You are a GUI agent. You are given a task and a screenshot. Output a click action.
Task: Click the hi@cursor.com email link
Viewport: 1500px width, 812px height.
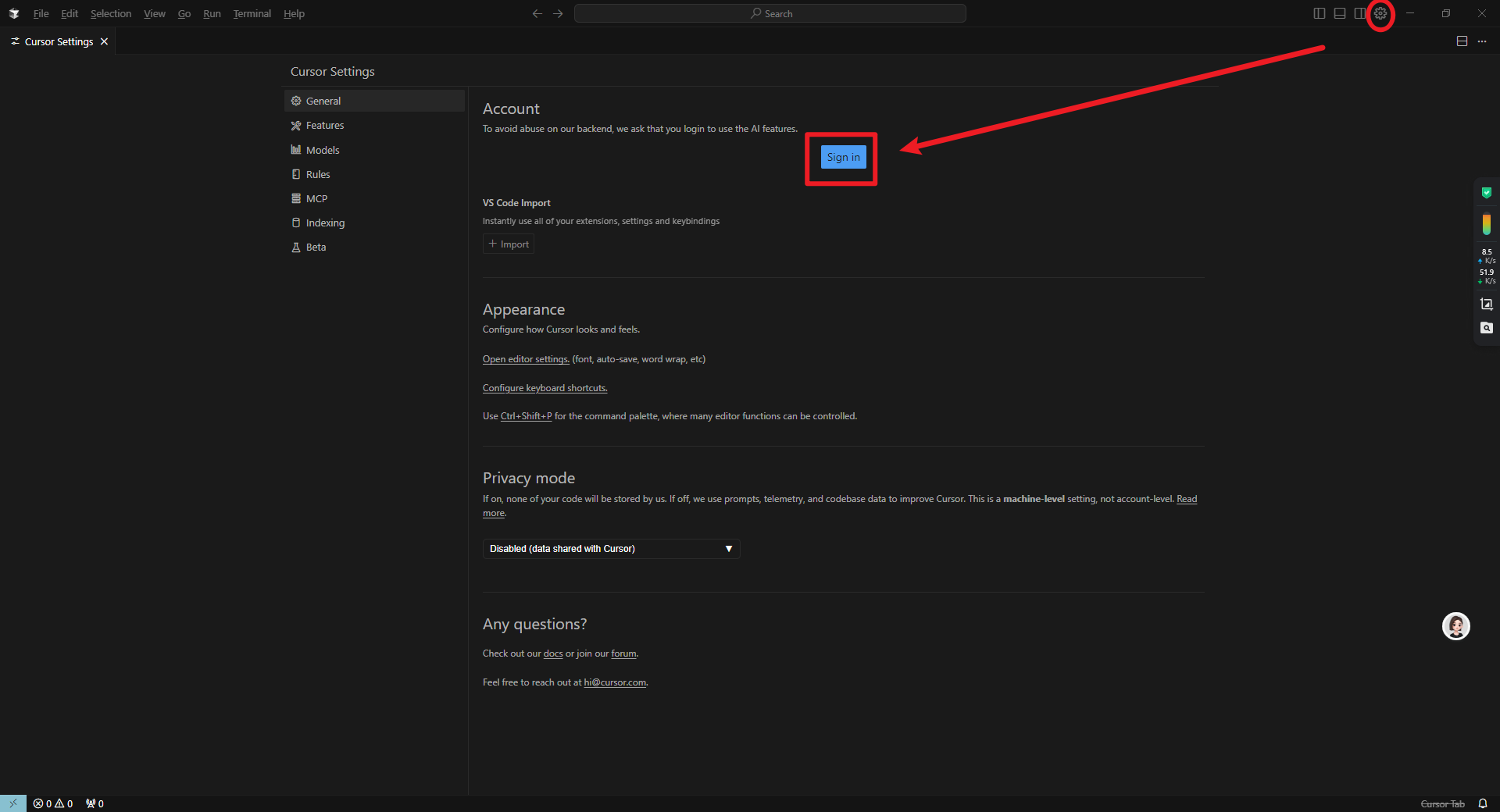615,682
